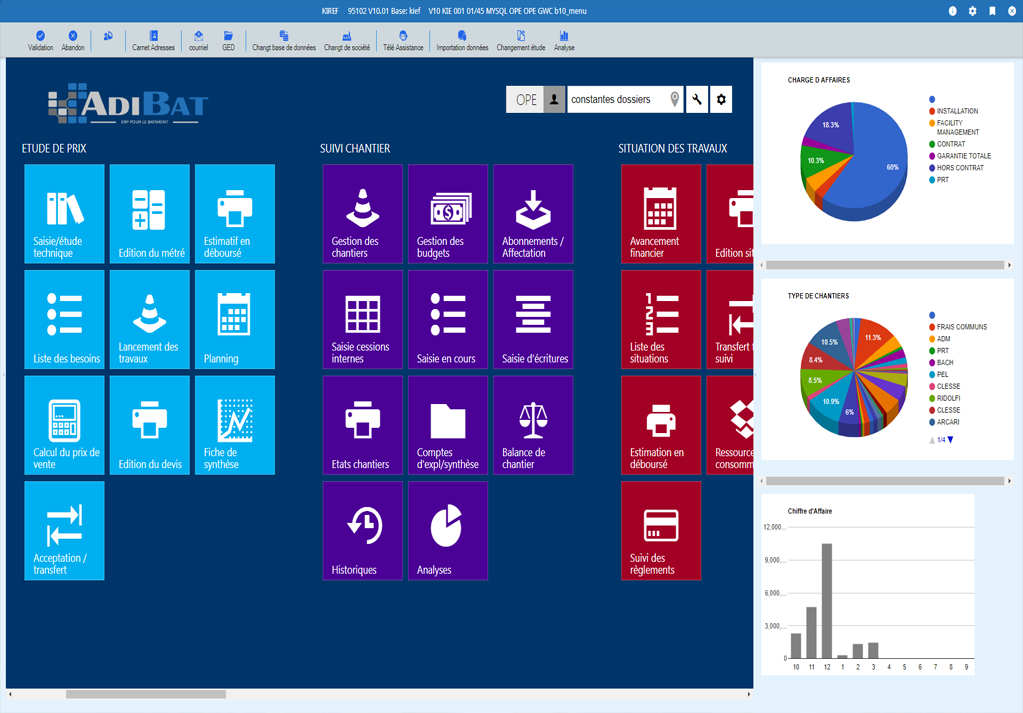Click the Abandon toolbar icon

[x=73, y=40]
